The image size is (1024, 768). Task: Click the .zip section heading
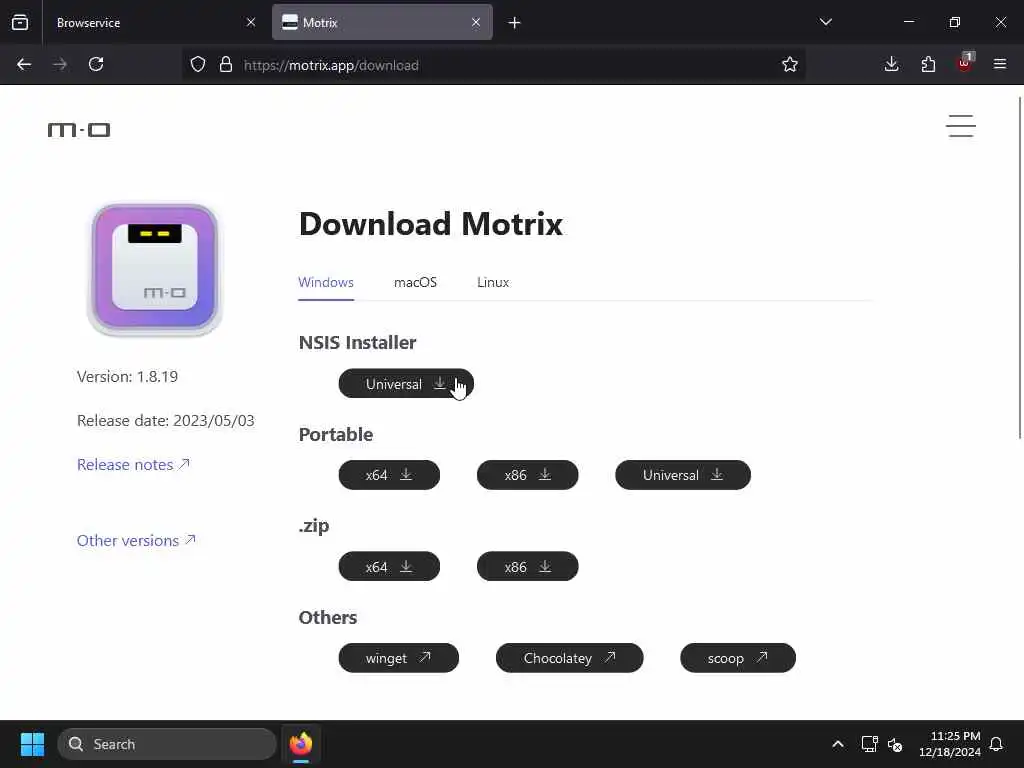(x=314, y=526)
